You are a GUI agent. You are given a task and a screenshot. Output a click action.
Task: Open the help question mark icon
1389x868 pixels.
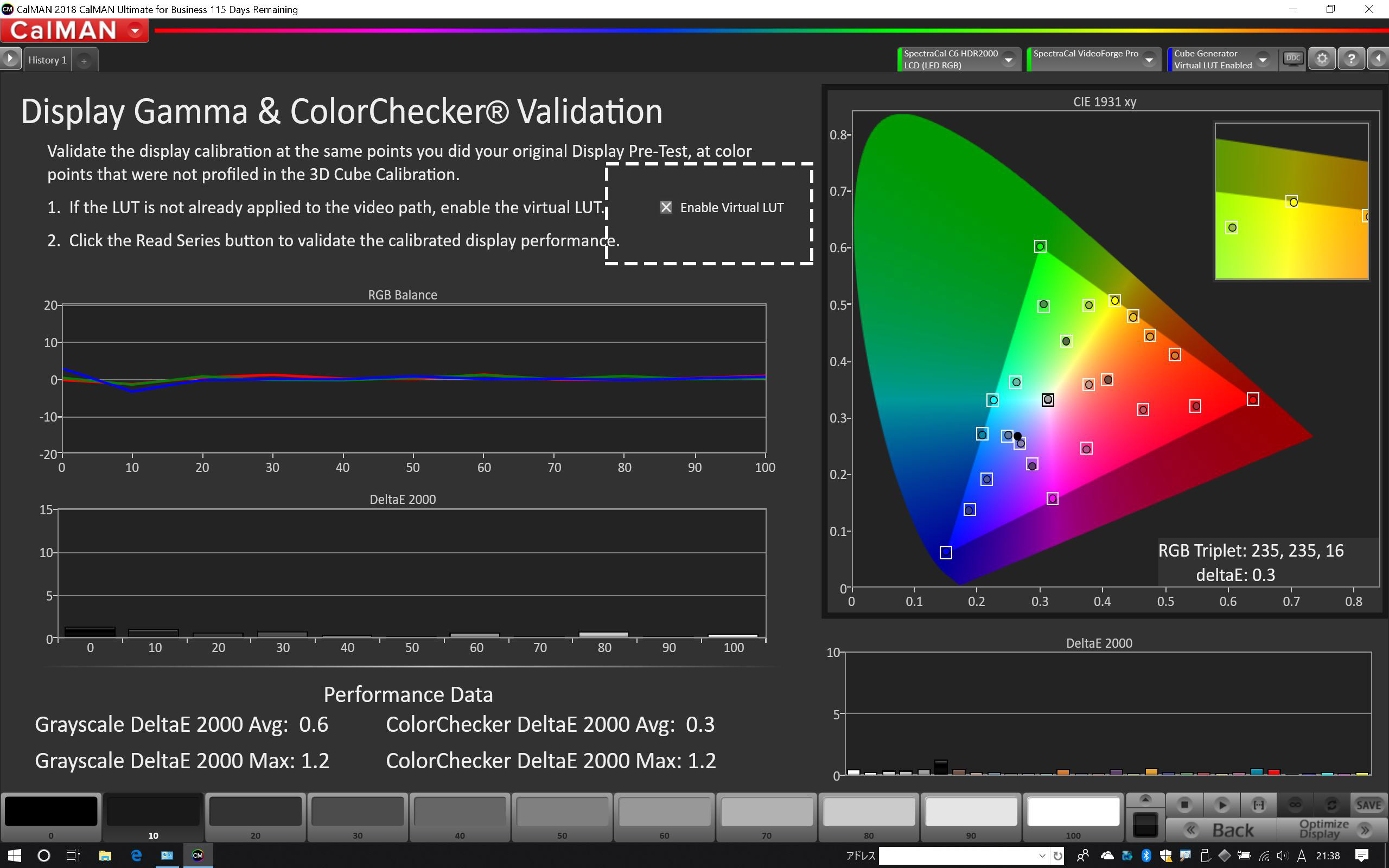1352,59
